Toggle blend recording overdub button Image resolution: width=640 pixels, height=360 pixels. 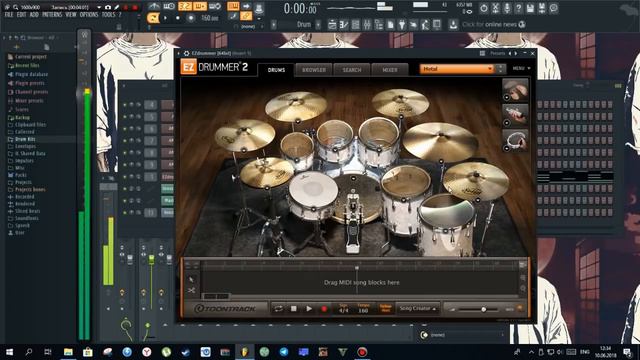[x=200, y=6]
